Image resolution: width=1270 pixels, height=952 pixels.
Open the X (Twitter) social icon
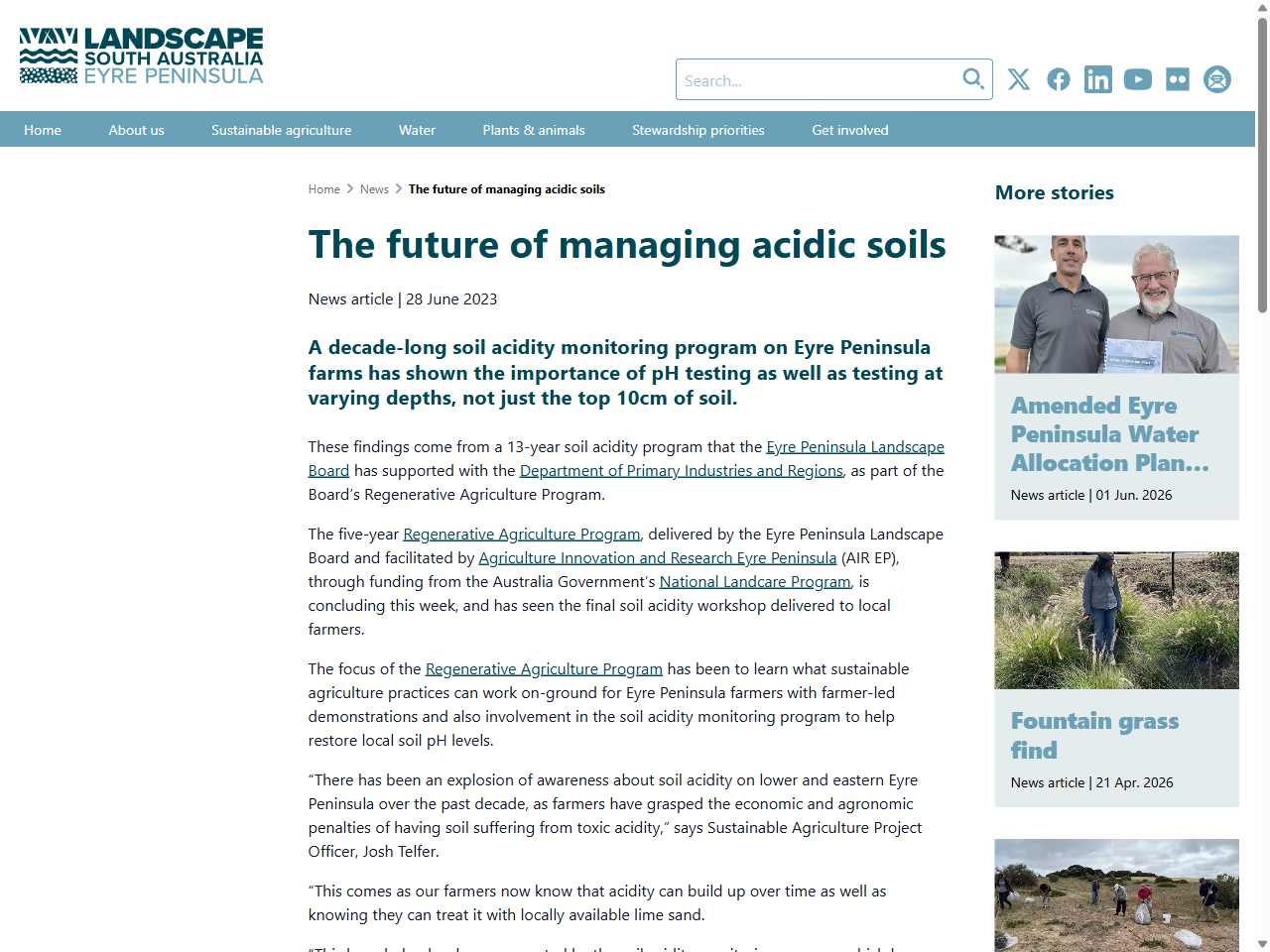tap(1019, 79)
